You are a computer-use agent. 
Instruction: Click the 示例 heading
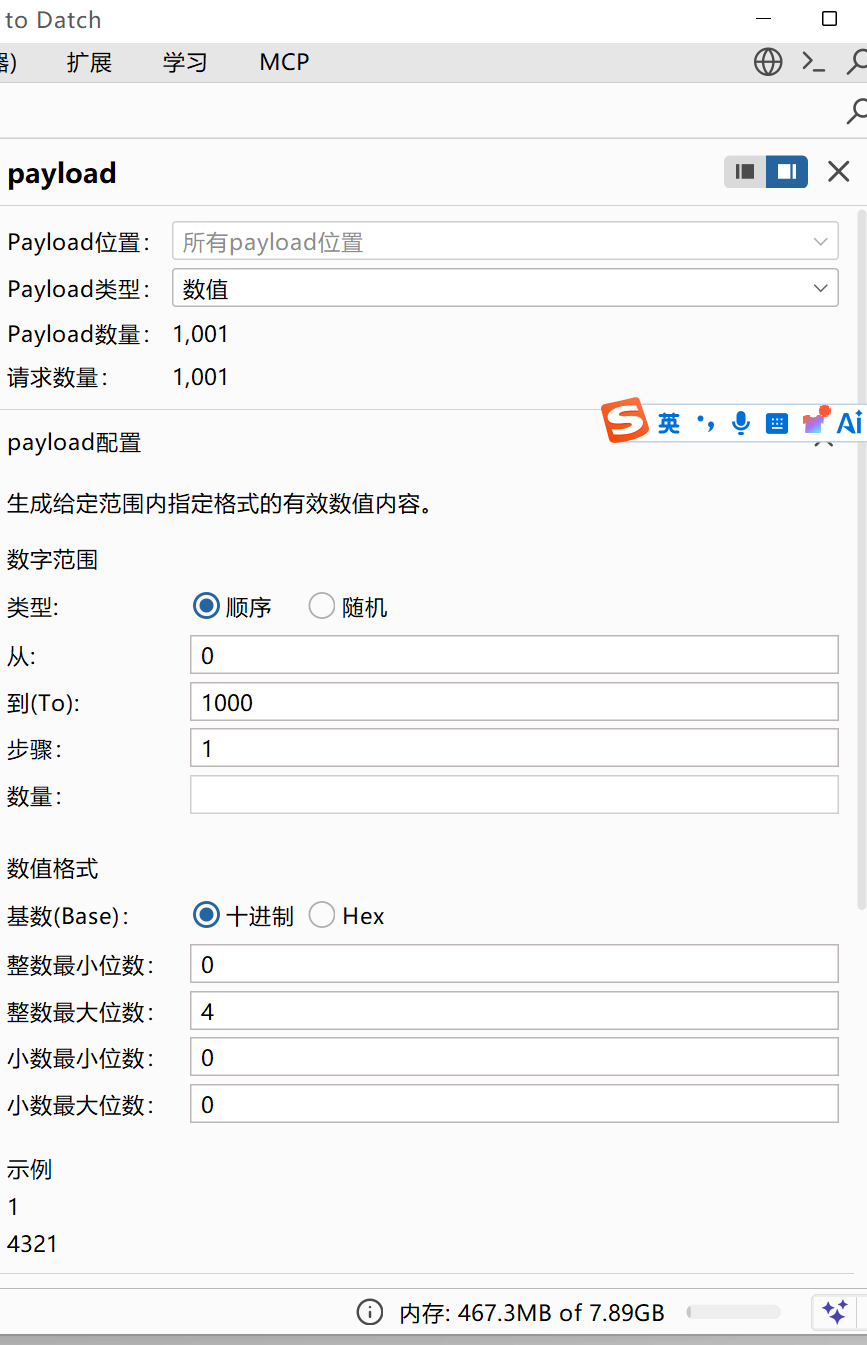[29, 1169]
